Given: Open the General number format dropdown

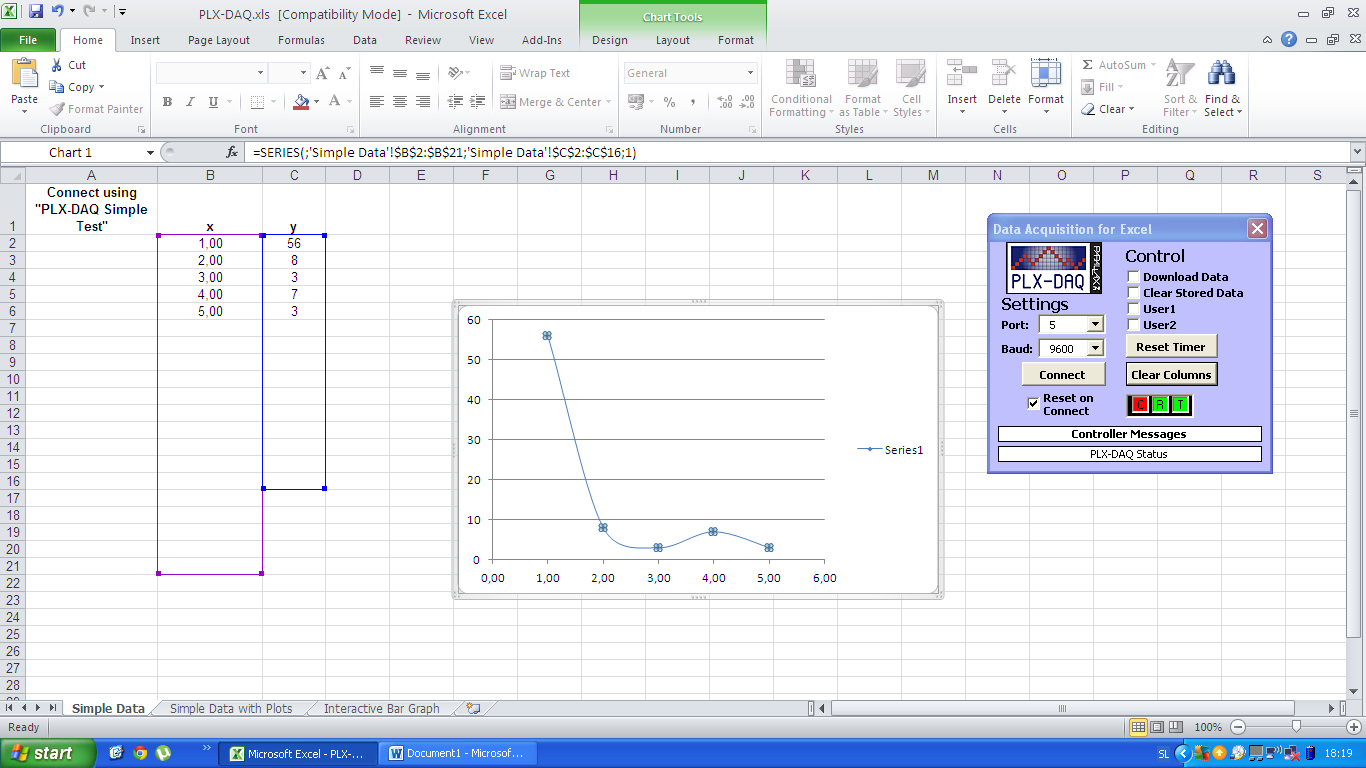Looking at the screenshot, I should pyautogui.click(x=748, y=73).
